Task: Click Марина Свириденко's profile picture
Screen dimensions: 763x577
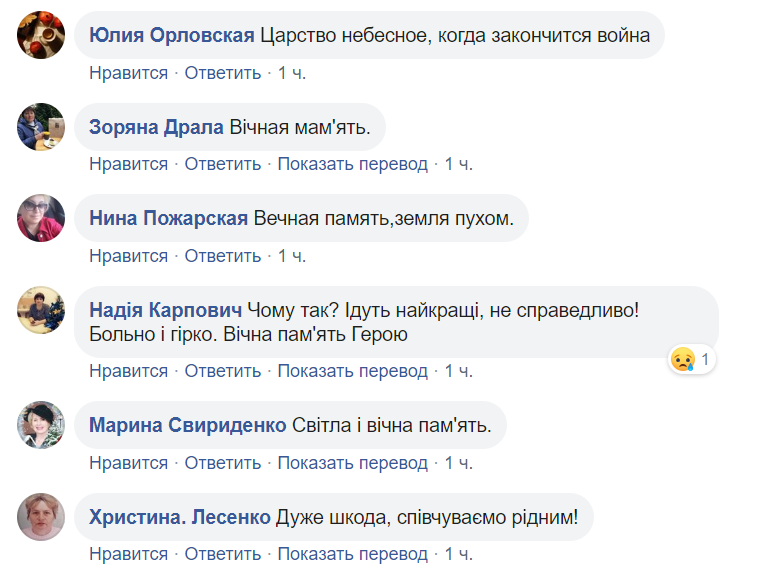Action: click(x=42, y=425)
